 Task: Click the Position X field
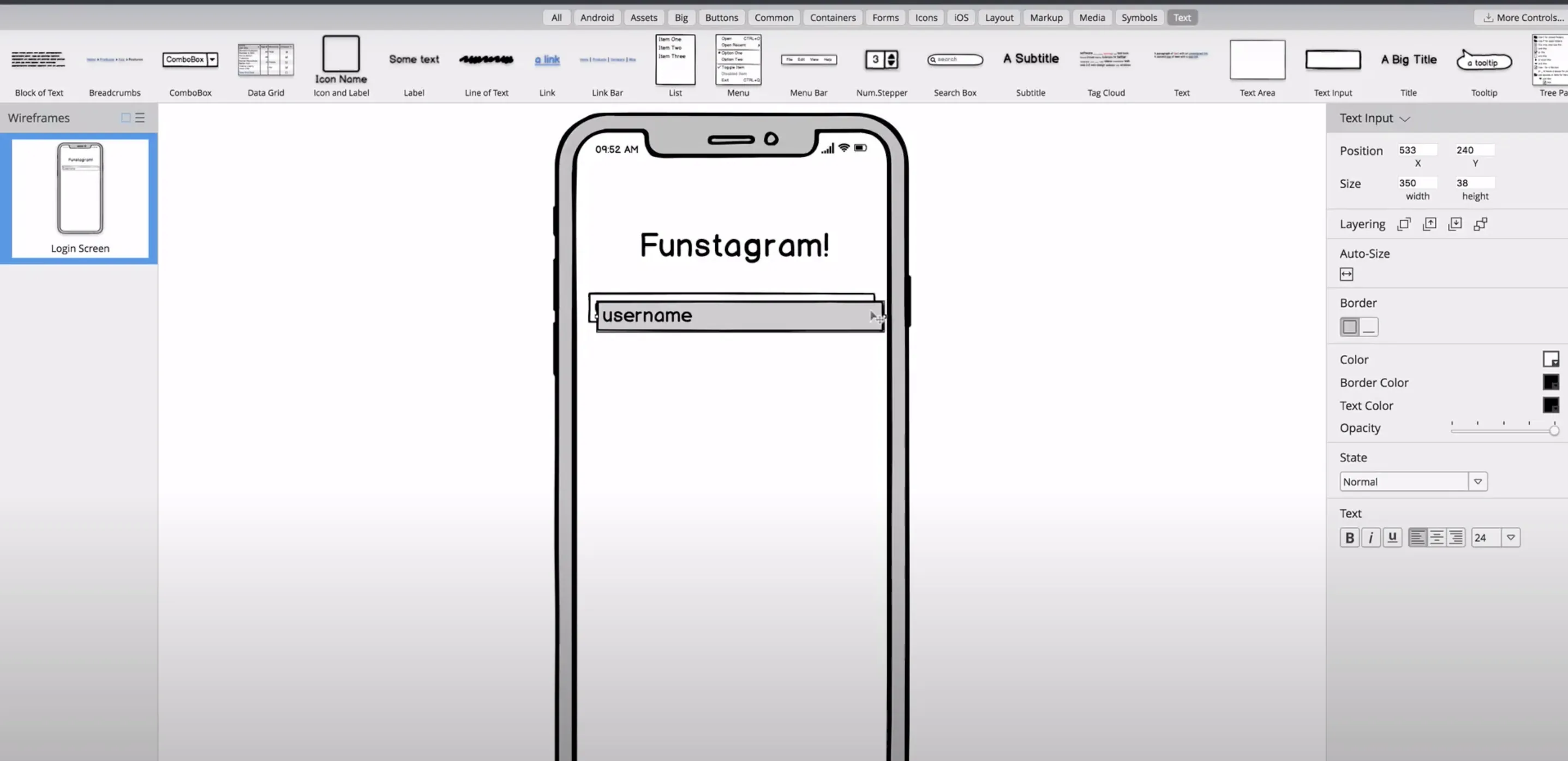(x=1417, y=150)
